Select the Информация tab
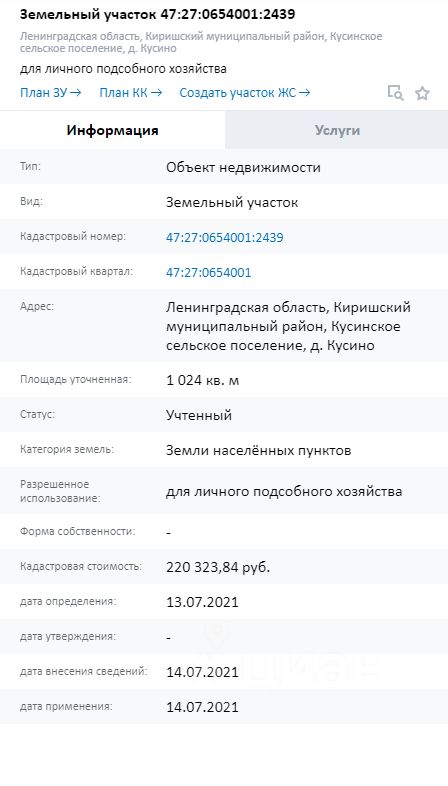Viewport: 448px width, 786px height. 113,130
